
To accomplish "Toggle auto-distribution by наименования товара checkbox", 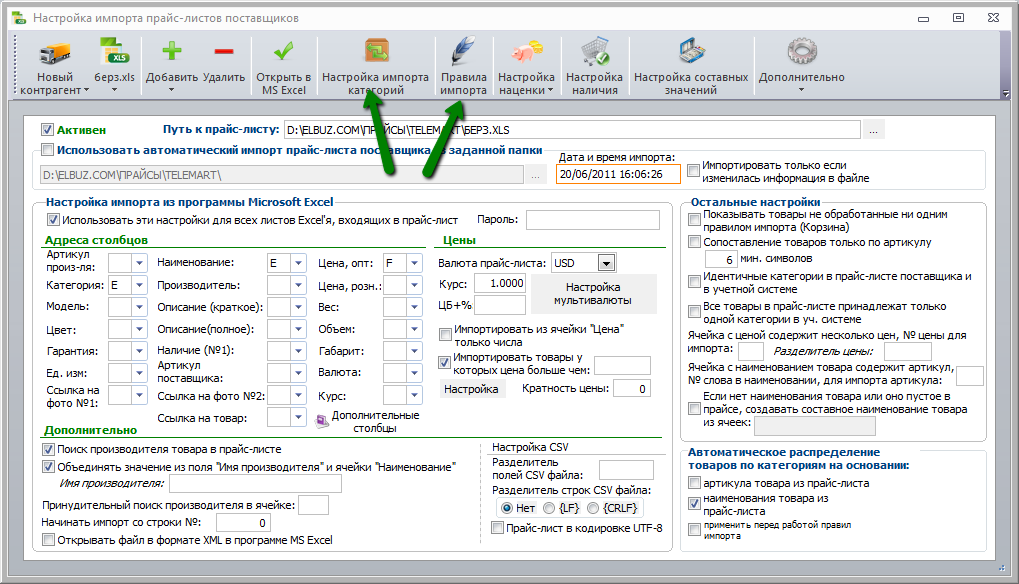I will pyautogui.click(x=694, y=503).
